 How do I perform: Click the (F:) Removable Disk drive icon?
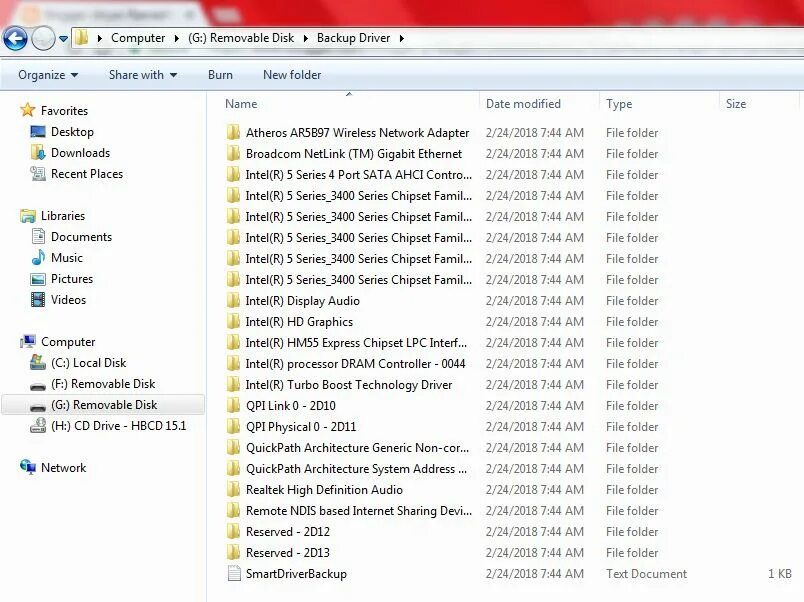[38, 386]
